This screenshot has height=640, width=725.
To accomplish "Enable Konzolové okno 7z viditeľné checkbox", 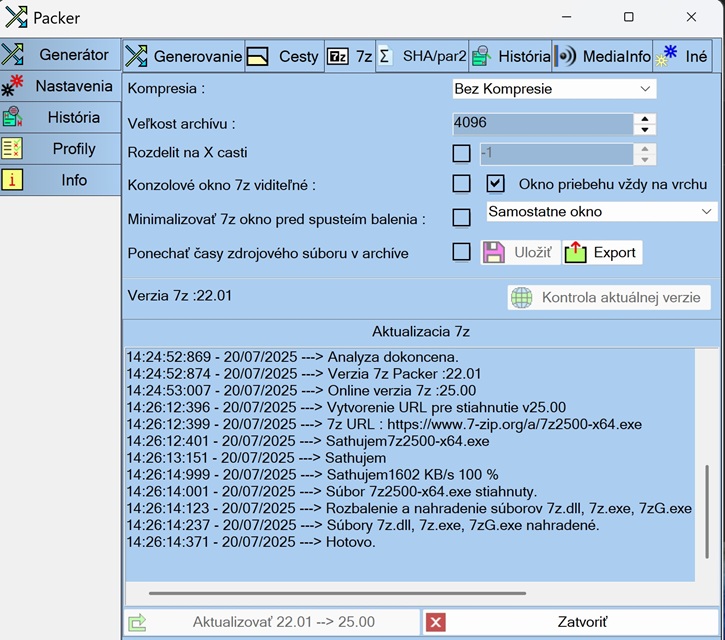I will 461,184.
